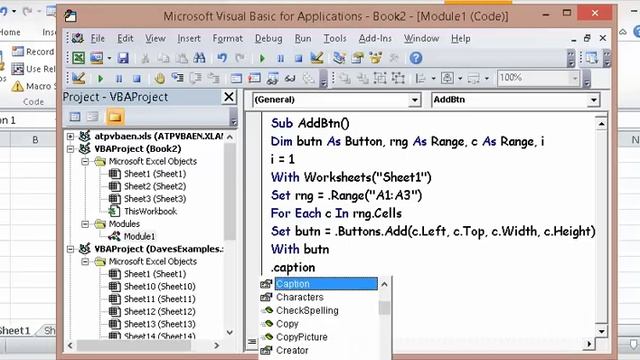Image resolution: width=640 pixels, height=360 pixels.
Task: Run the macro from the Standard toolbar
Action: point(262,58)
